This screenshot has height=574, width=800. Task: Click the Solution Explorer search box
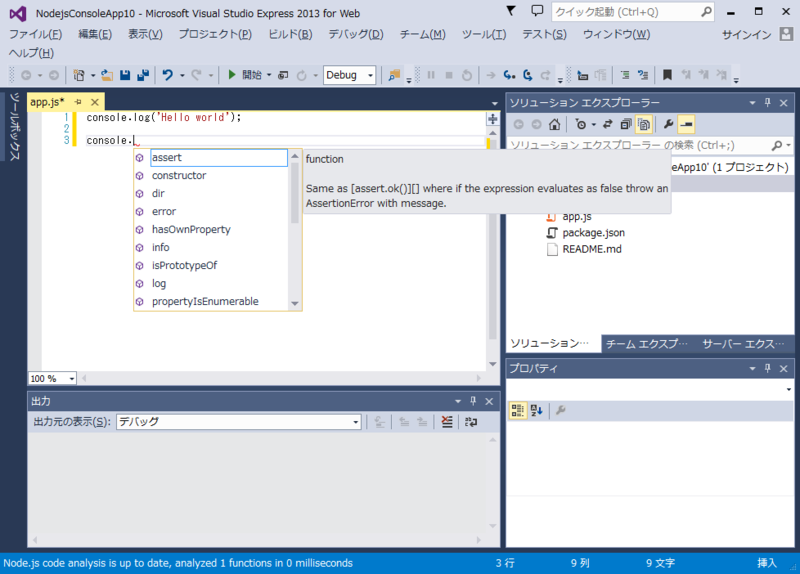[640, 145]
